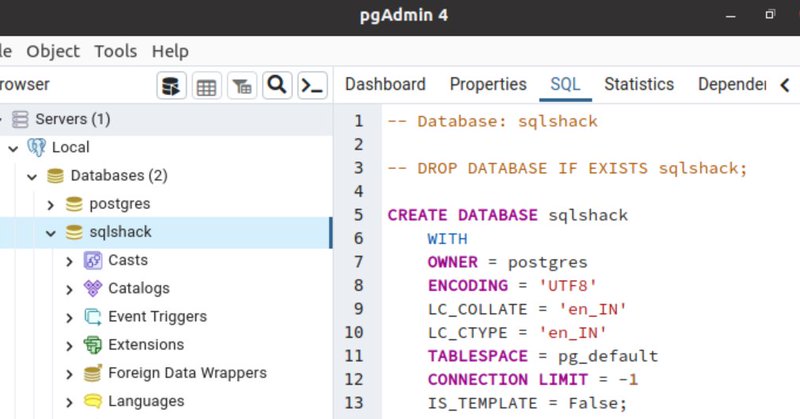800x419 pixels.
Task: Open the Object menu
Action: click(x=53, y=51)
